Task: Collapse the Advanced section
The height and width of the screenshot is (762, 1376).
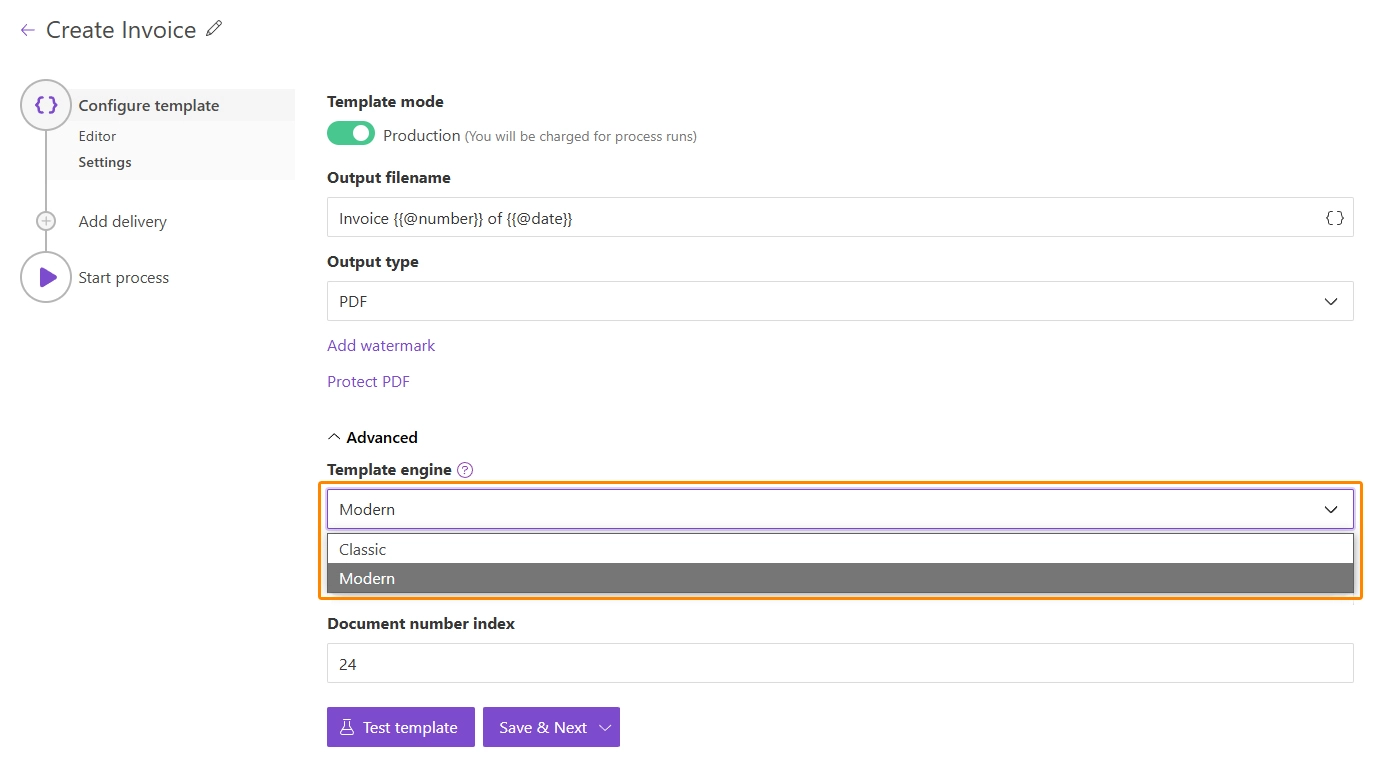Action: click(x=373, y=437)
